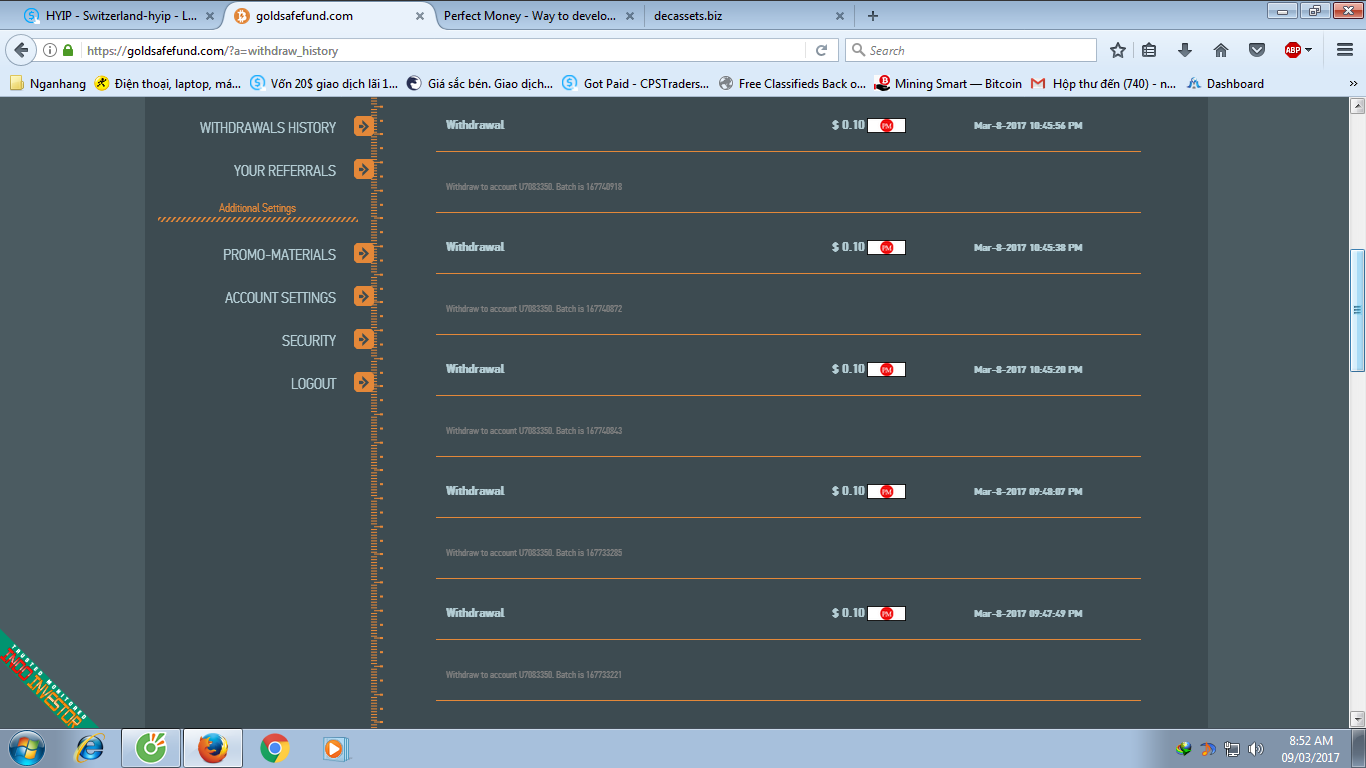Open the Adblock Plus menu
The height and width of the screenshot is (768, 1366).
[x=1298, y=50]
